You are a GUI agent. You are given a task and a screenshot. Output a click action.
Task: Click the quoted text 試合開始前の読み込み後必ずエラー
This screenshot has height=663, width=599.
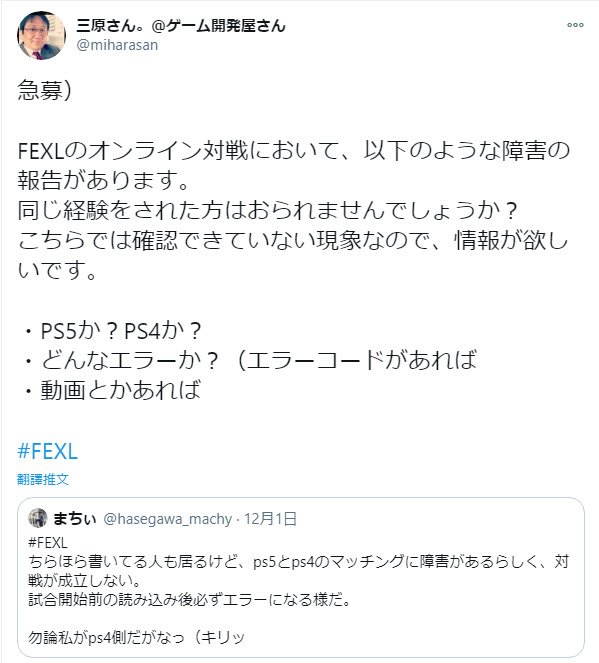click(148, 600)
